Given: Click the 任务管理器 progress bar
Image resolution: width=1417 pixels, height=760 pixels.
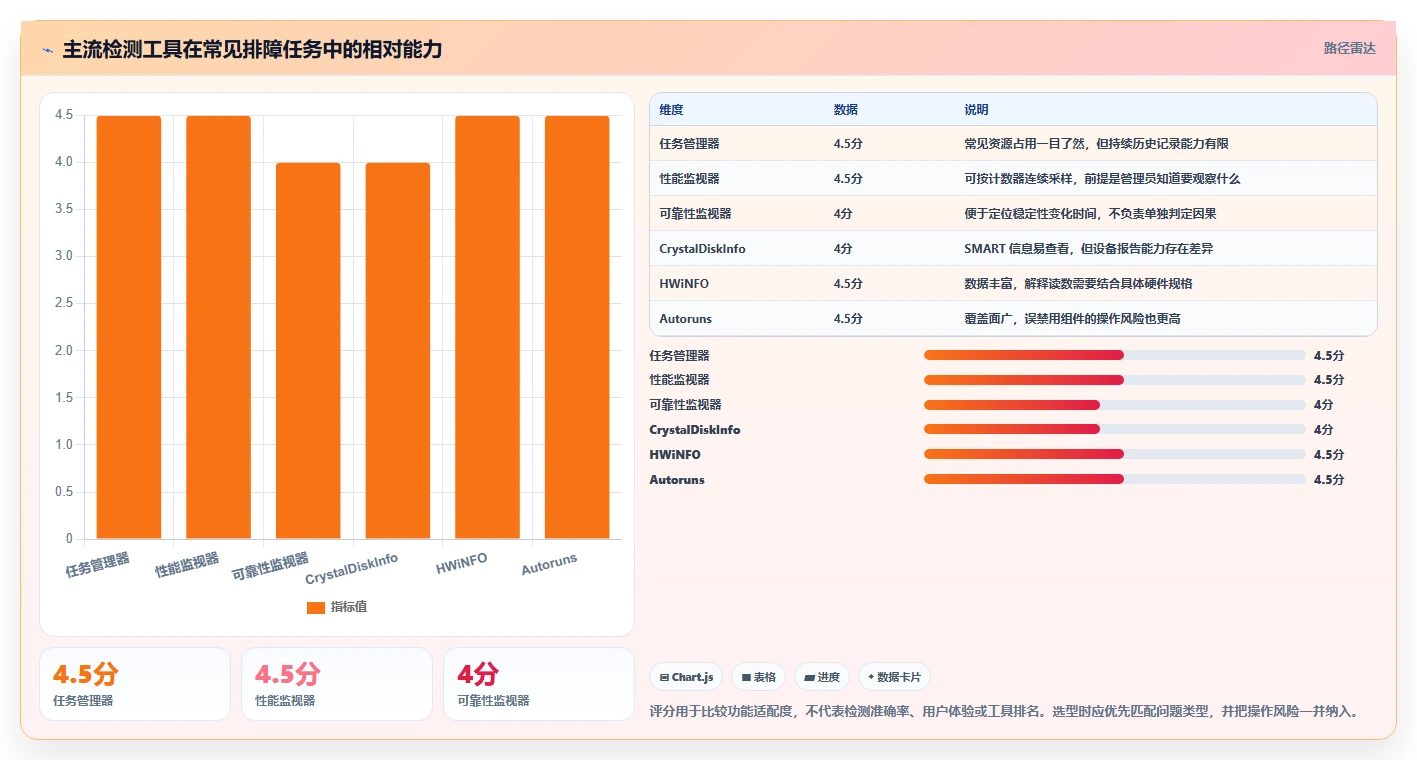Looking at the screenshot, I should (1115, 355).
